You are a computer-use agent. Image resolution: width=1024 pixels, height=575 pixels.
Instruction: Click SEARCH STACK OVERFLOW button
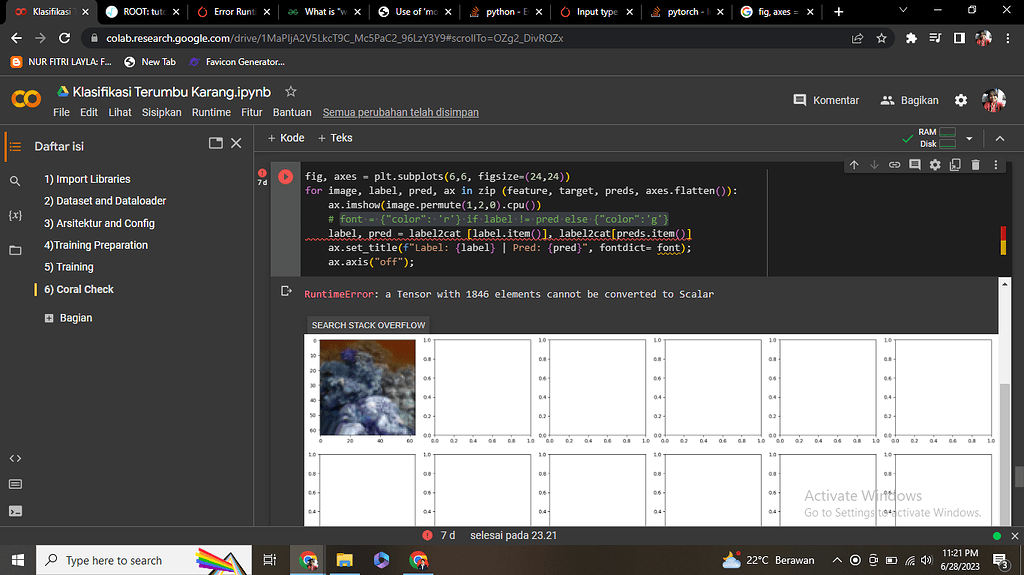point(368,325)
